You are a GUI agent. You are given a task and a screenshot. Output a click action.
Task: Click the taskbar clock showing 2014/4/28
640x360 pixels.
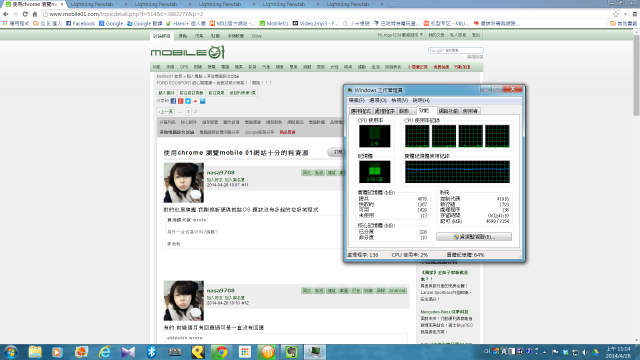pyautogui.click(x=618, y=353)
